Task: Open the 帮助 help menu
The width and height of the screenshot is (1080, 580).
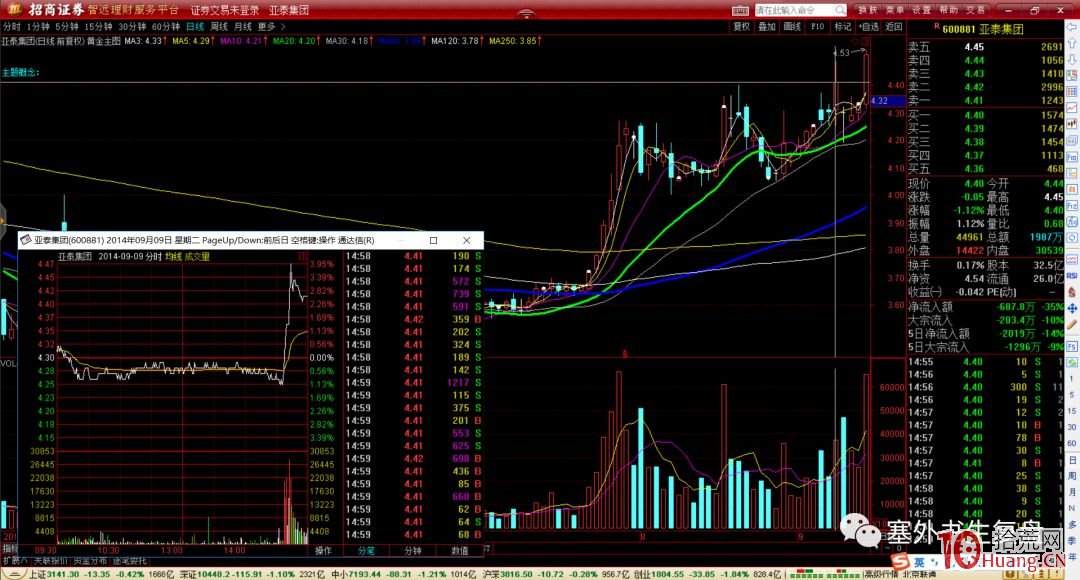Action: tap(948, 10)
